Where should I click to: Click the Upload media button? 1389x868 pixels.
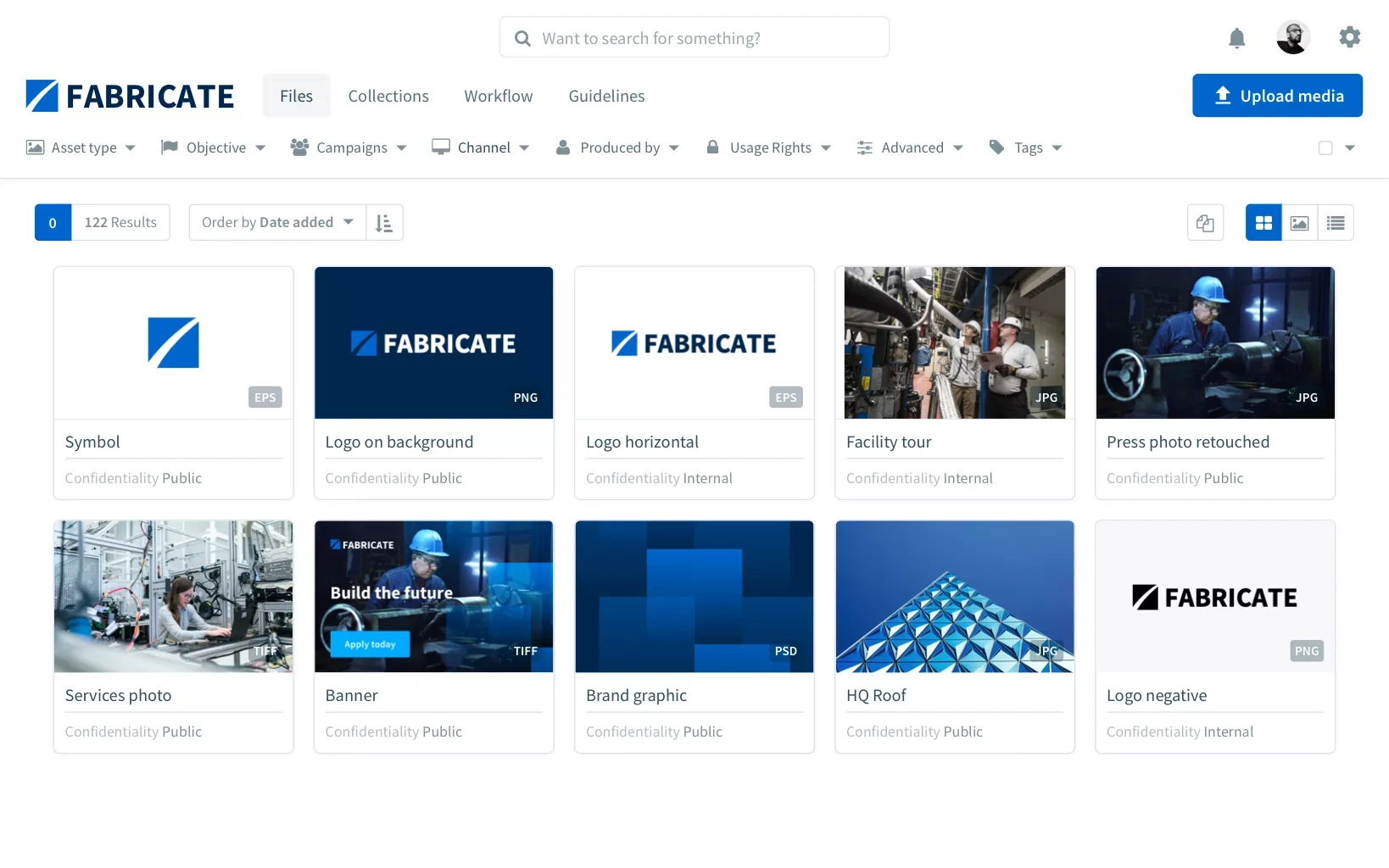click(1277, 95)
